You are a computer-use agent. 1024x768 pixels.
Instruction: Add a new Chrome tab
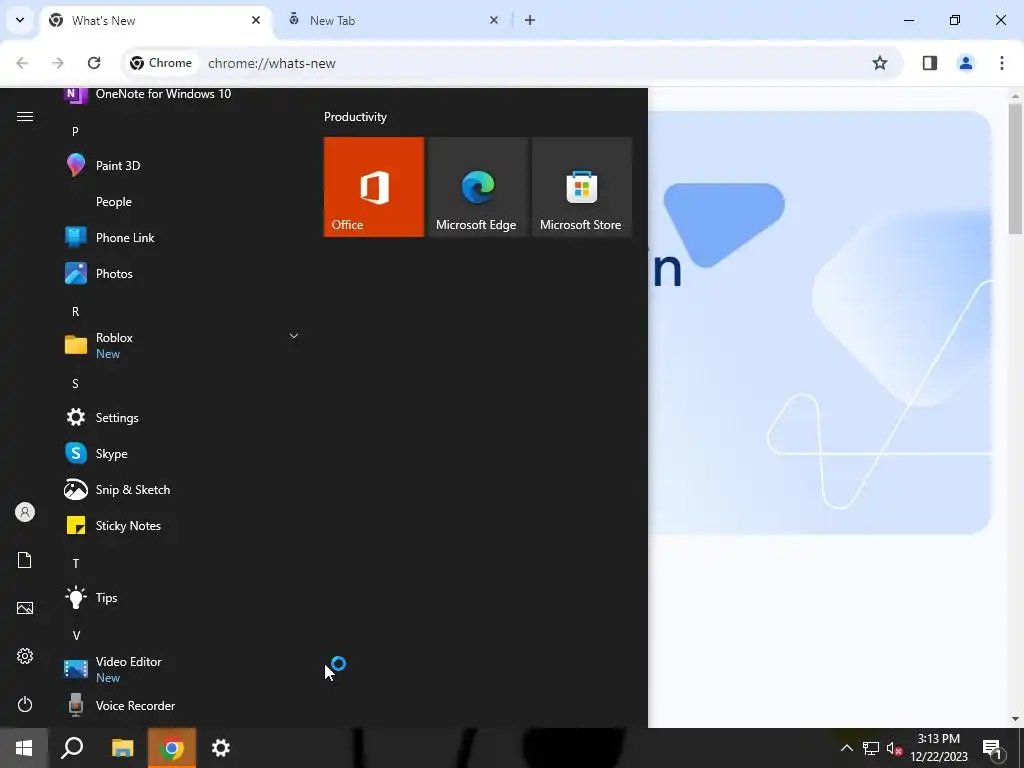pyautogui.click(x=530, y=20)
